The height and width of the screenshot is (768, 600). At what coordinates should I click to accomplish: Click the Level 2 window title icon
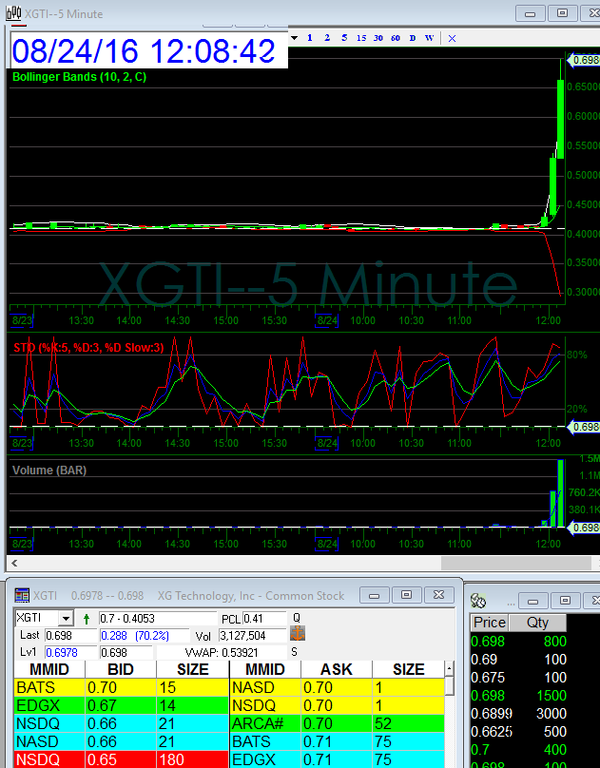point(22,595)
